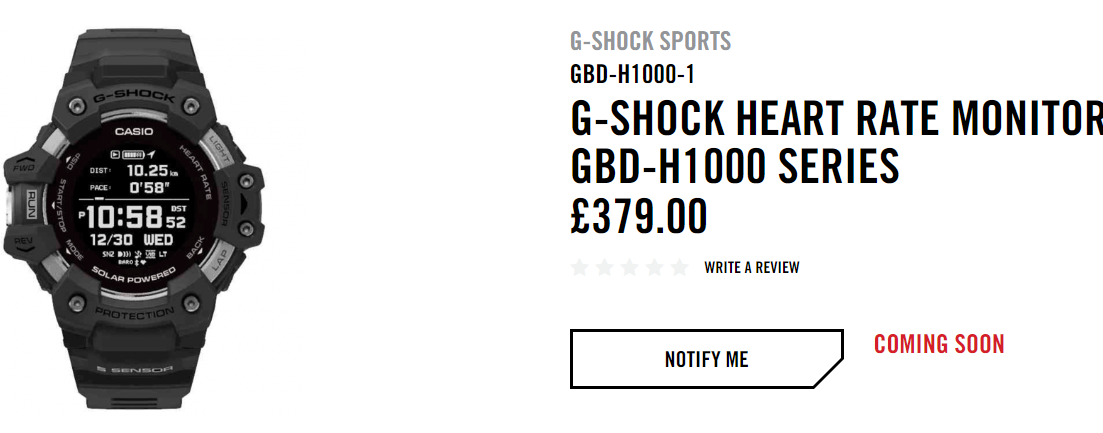Select the GBD-H1000-1 model number text
The height and width of the screenshot is (433, 1103).
coord(632,75)
